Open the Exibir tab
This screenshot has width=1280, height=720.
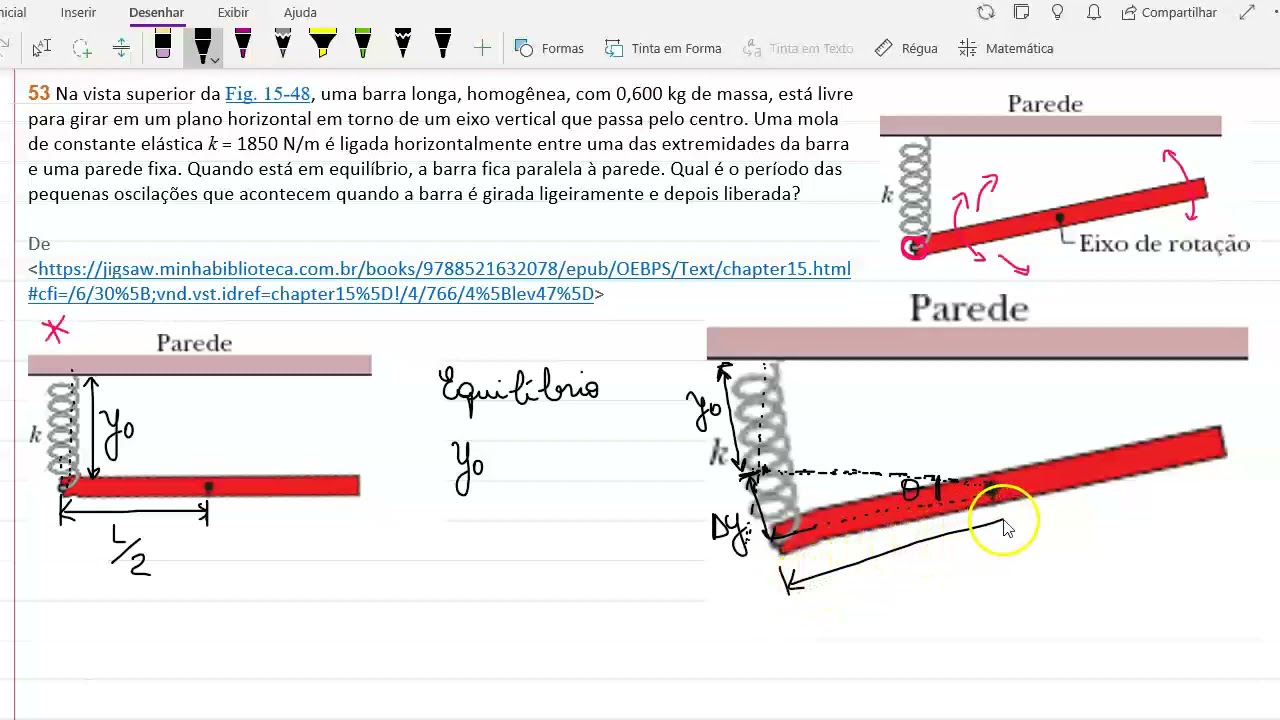click(x=233, y=13)
